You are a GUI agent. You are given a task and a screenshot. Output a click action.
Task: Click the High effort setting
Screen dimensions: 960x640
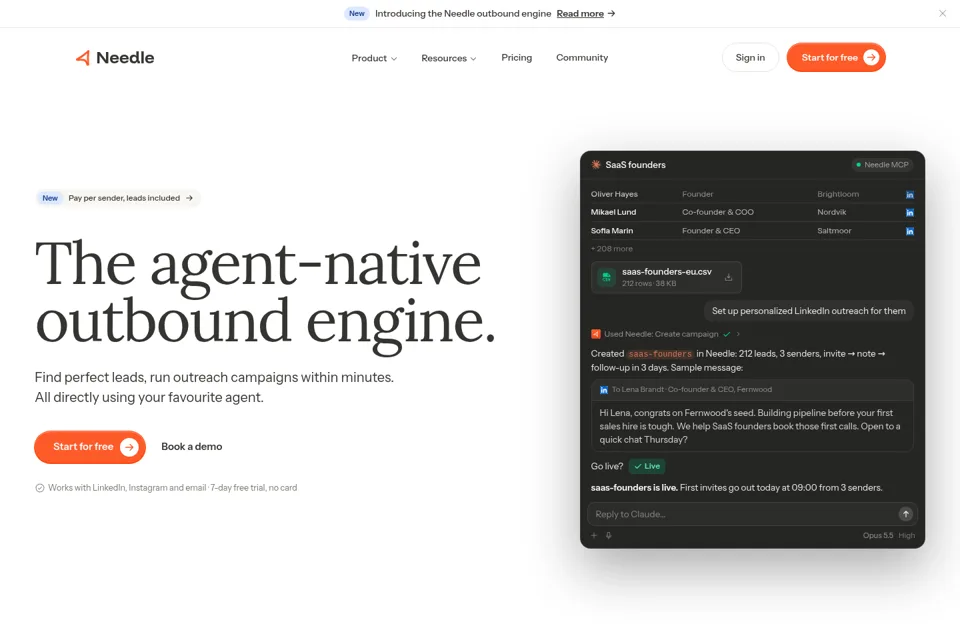click(x=907, y=535)
